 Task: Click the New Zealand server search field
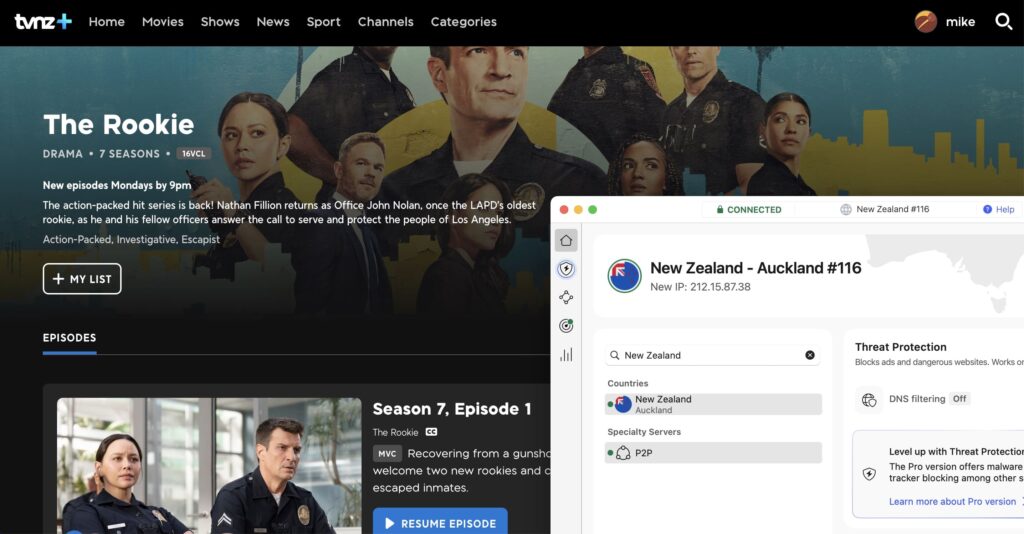[712, 355]
